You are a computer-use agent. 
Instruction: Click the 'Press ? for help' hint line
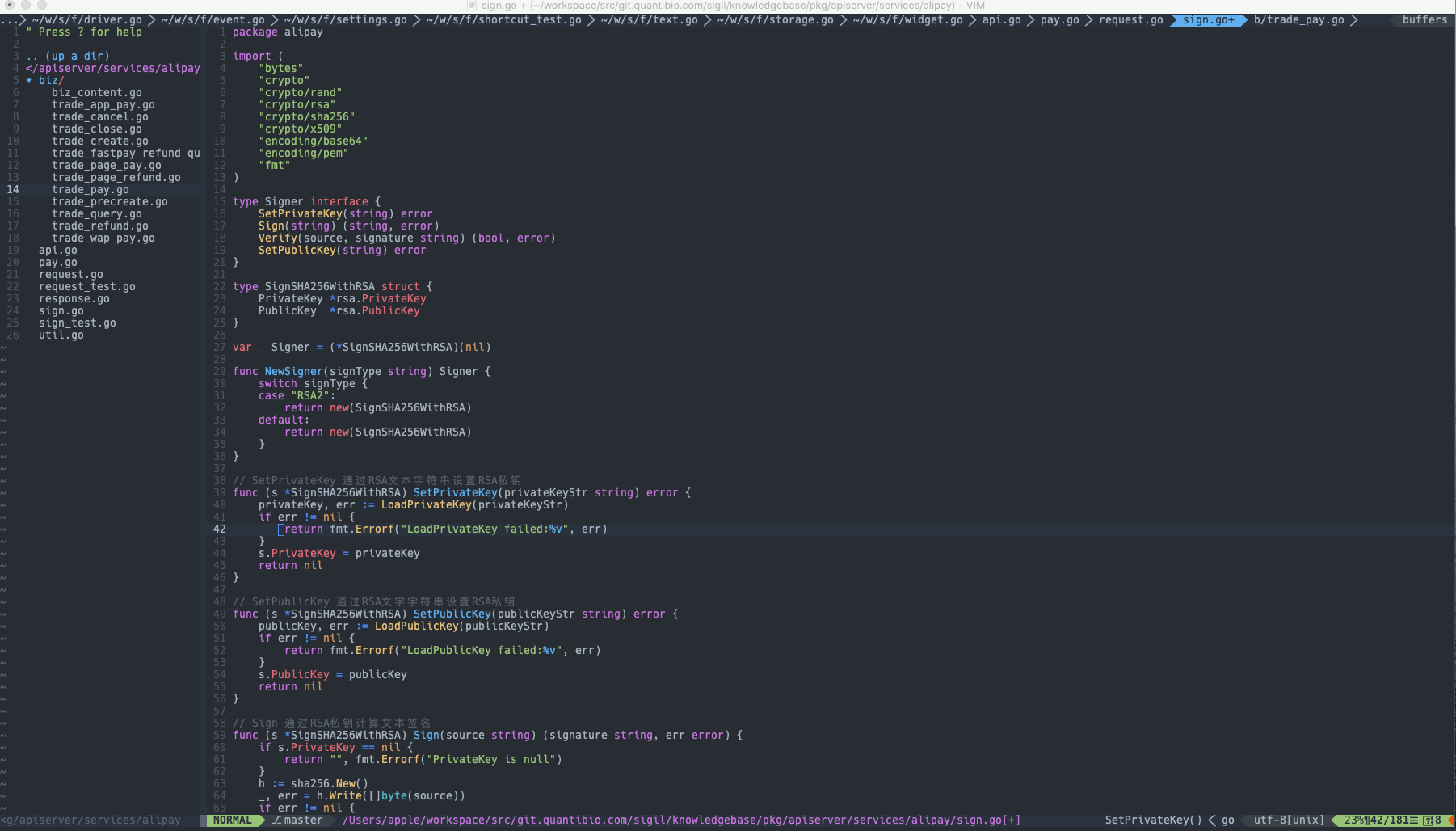click(84, 32)
